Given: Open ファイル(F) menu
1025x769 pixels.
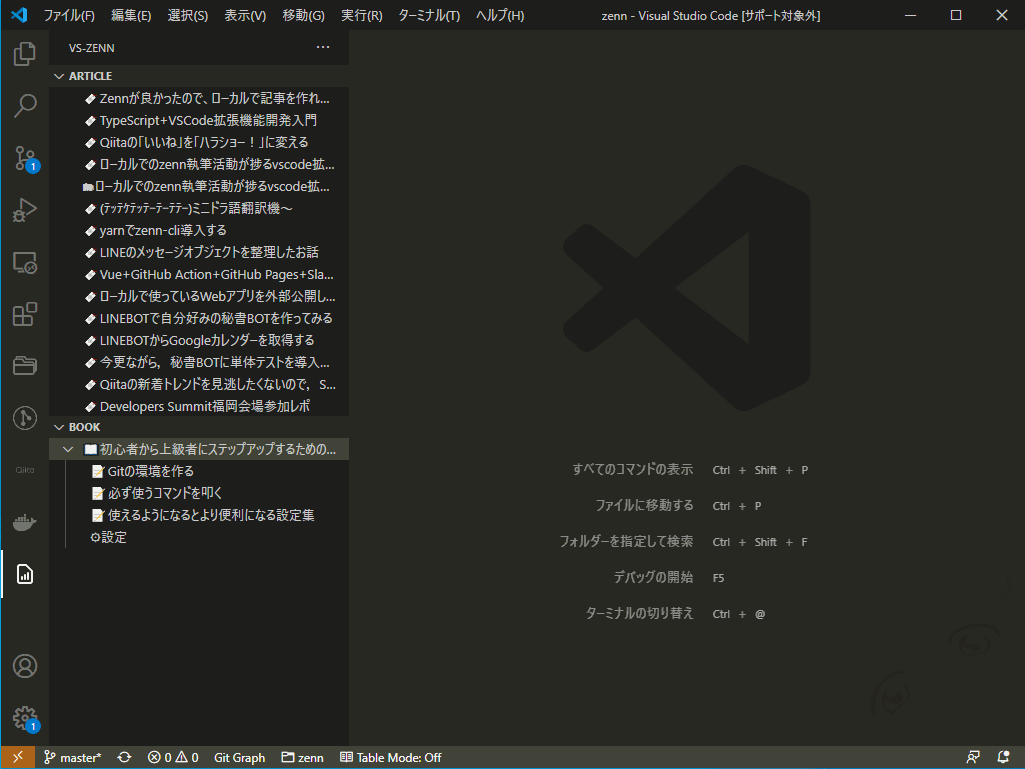Looking at the screenshot, I should pos(69,15).
